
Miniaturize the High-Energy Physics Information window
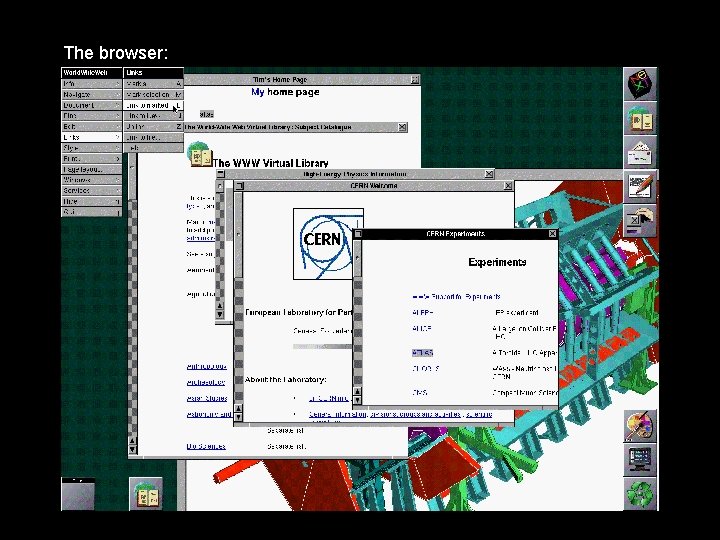[221, 174]
